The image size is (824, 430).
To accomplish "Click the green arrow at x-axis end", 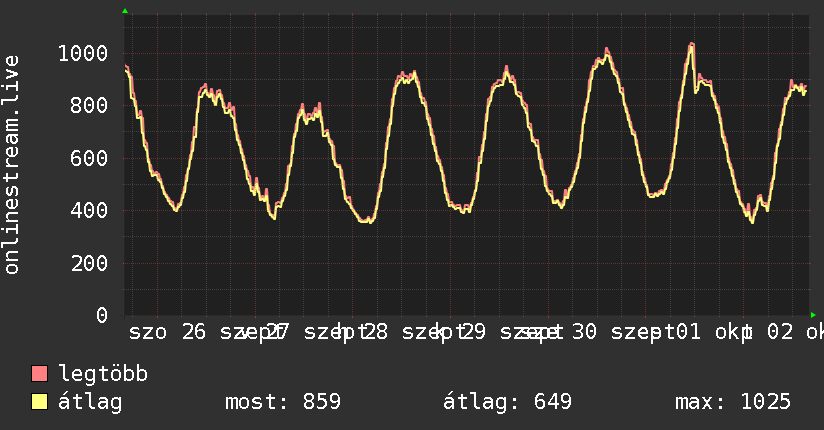I will point(813,315).
